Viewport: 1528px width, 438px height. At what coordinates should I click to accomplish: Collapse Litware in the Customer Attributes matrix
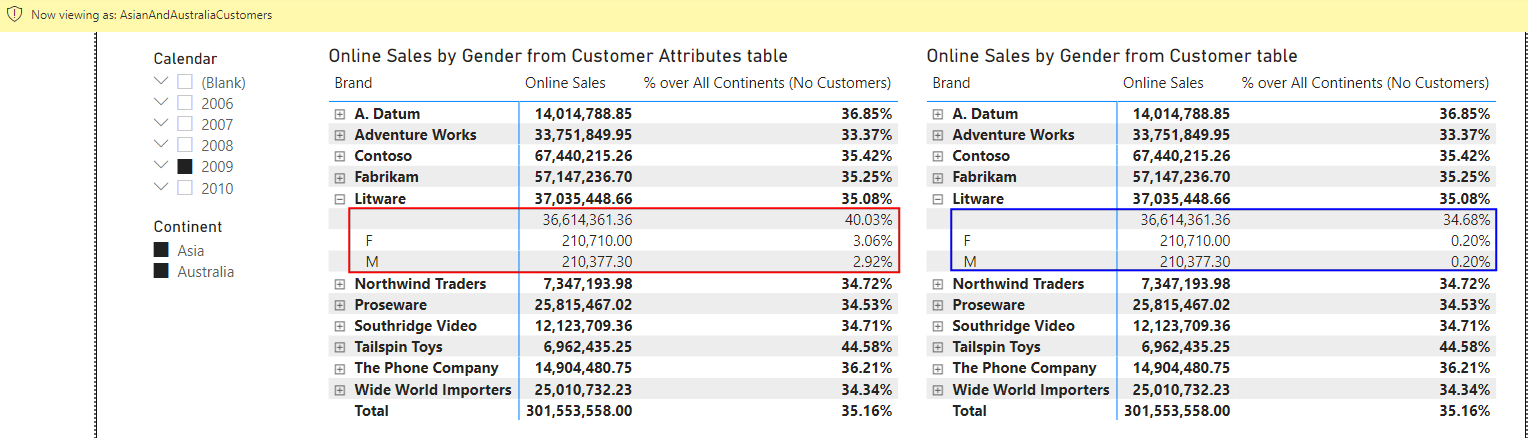340,199
